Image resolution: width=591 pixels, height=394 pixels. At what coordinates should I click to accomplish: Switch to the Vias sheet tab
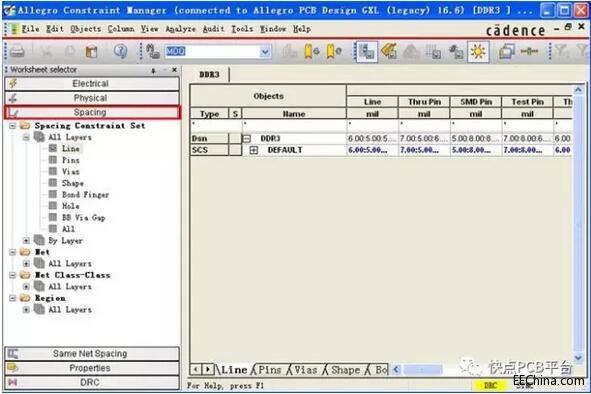coord(306,370)
